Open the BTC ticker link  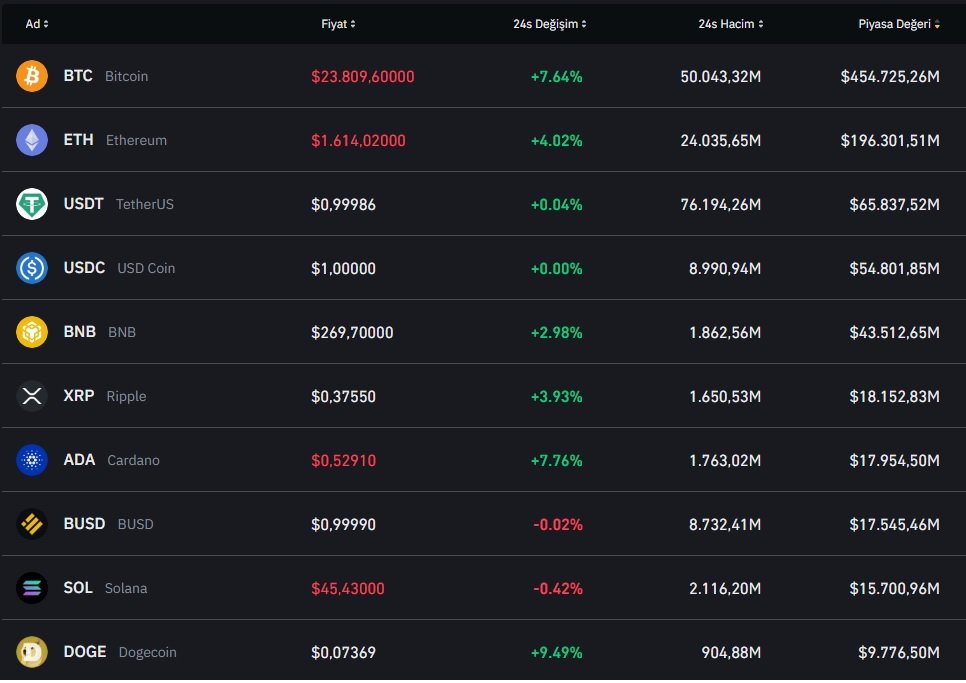78,76
